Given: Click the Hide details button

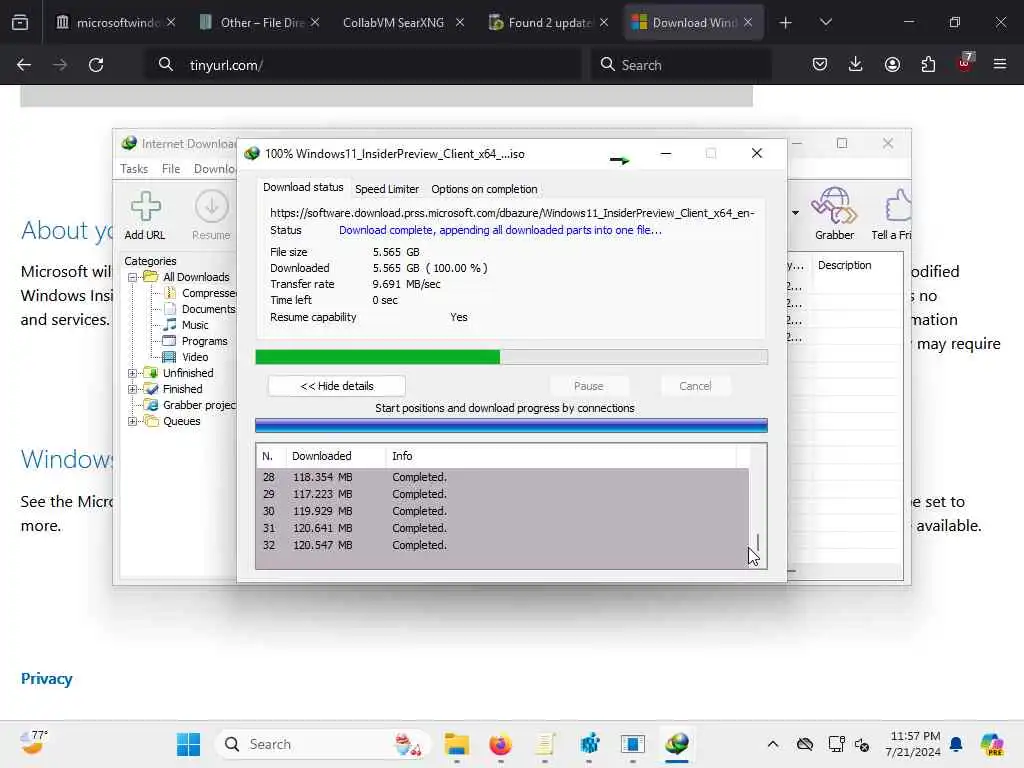Looking at the screenshot, I should point(336,386).
